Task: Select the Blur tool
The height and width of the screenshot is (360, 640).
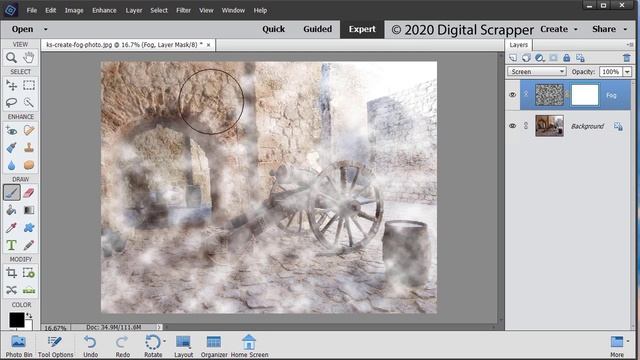Action: [x=11, y=165]
